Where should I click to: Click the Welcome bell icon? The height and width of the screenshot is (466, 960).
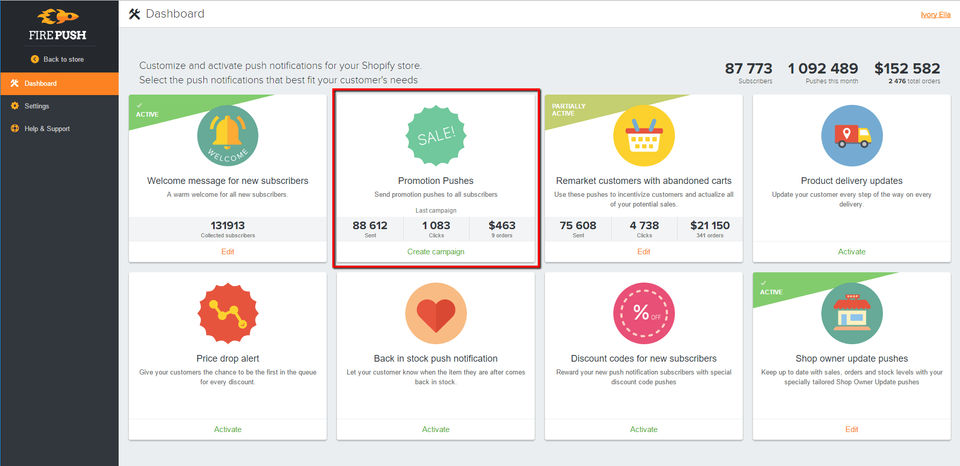click(227, 136)
